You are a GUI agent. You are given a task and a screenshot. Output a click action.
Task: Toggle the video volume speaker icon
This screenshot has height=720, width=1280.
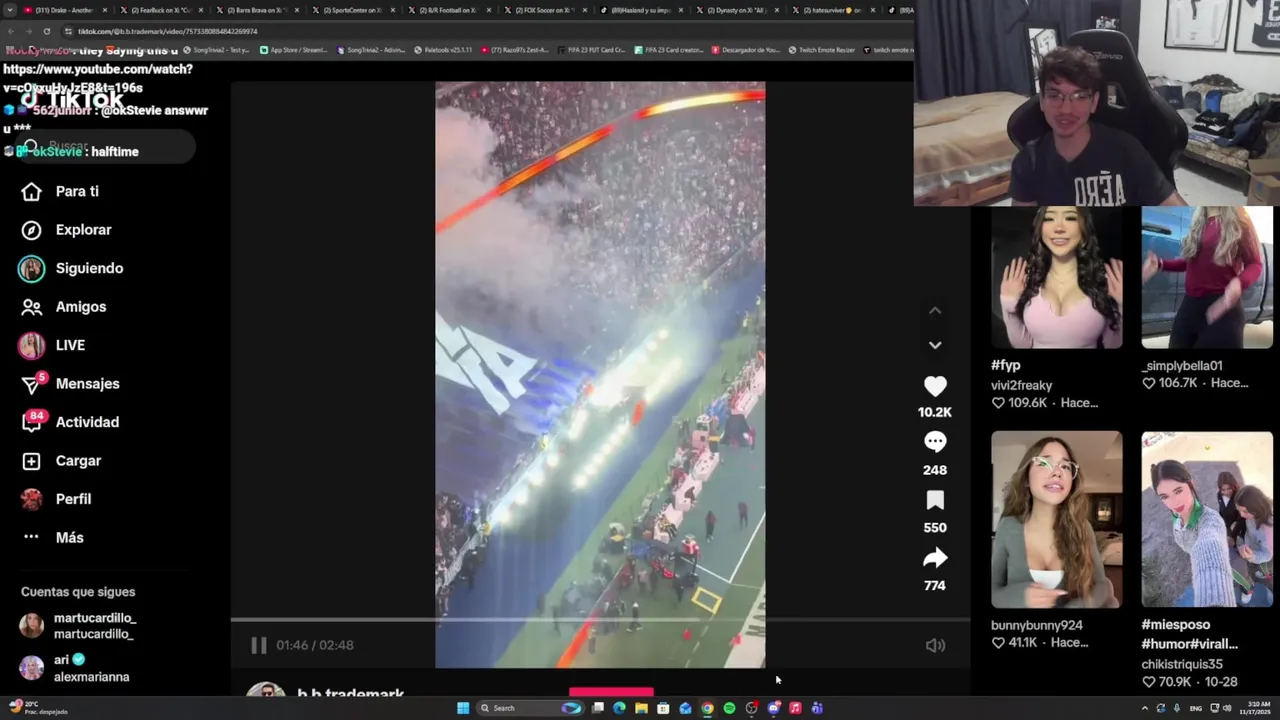pos(935,646)
